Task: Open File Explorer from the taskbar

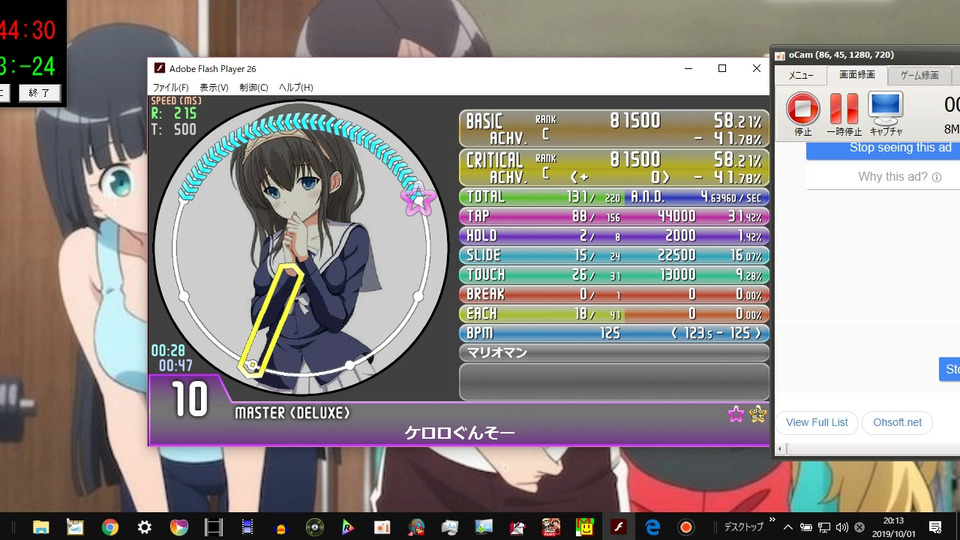Action: [41, 527]
